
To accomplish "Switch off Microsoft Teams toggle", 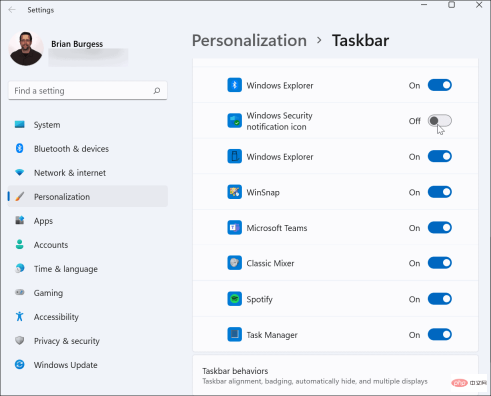I will click(x=440, y=228).
